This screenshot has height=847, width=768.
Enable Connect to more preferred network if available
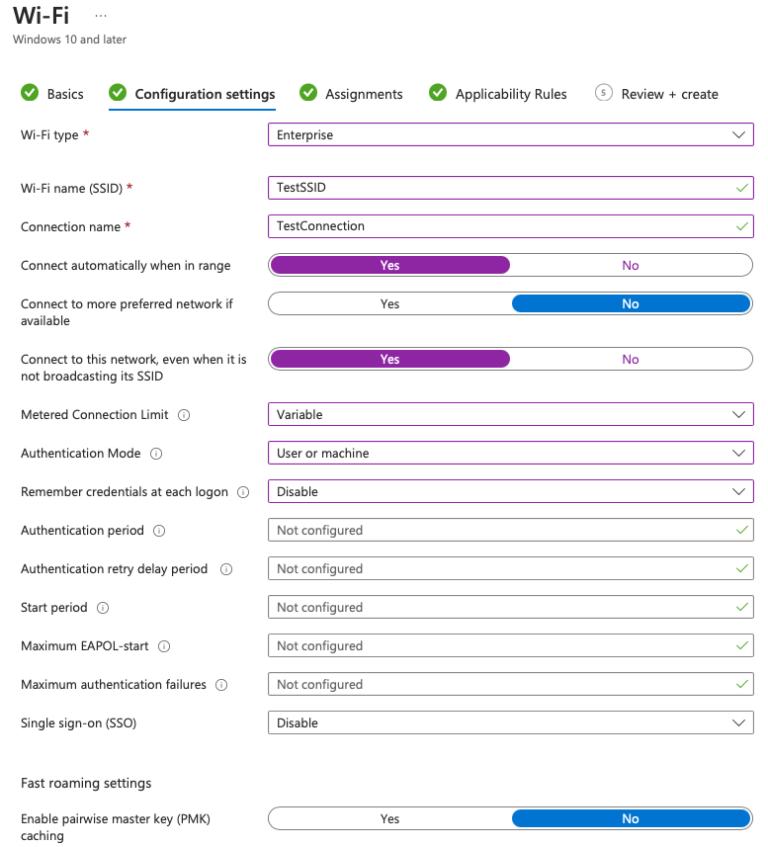point(390,303)
